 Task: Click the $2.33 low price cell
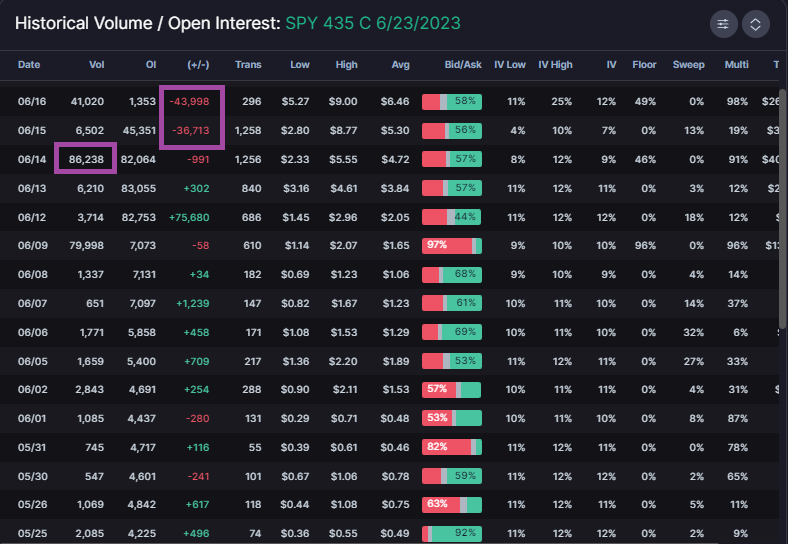click(295, 159)
